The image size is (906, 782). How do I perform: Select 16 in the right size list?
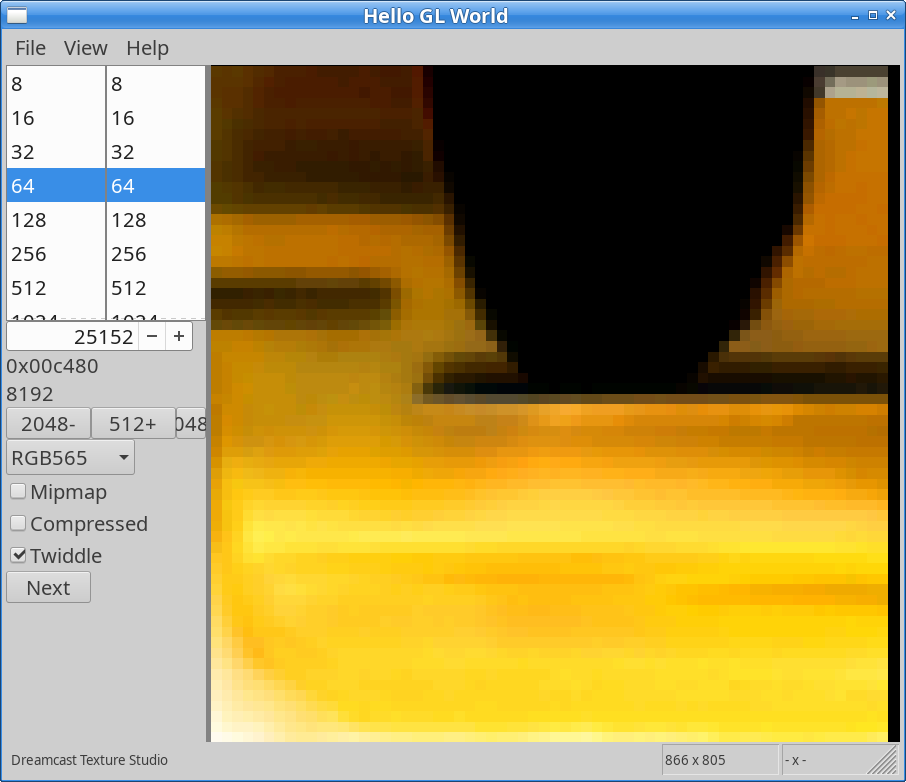pos(156,118)
